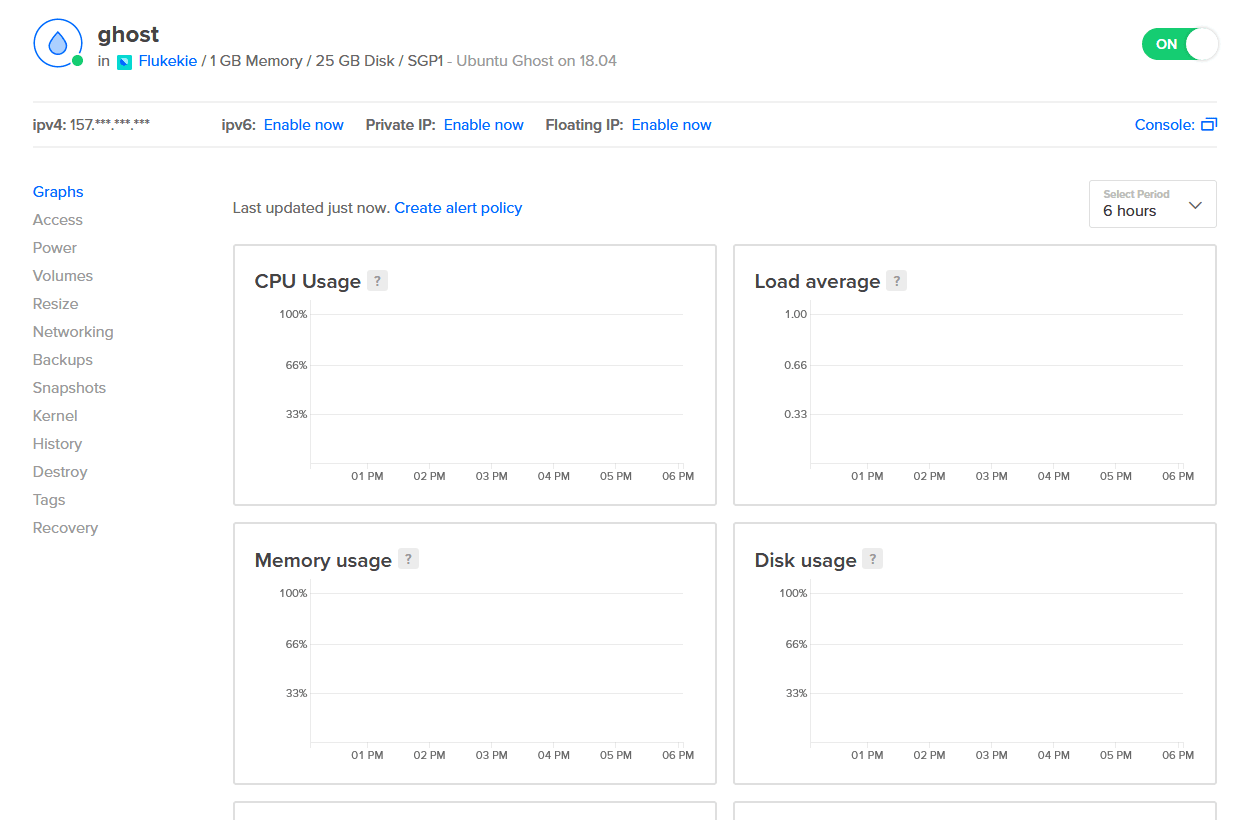Click the Flukekie project icon
Image resolution: width=1248 pixels, height=820 pixels.
[x=124, y=62]
